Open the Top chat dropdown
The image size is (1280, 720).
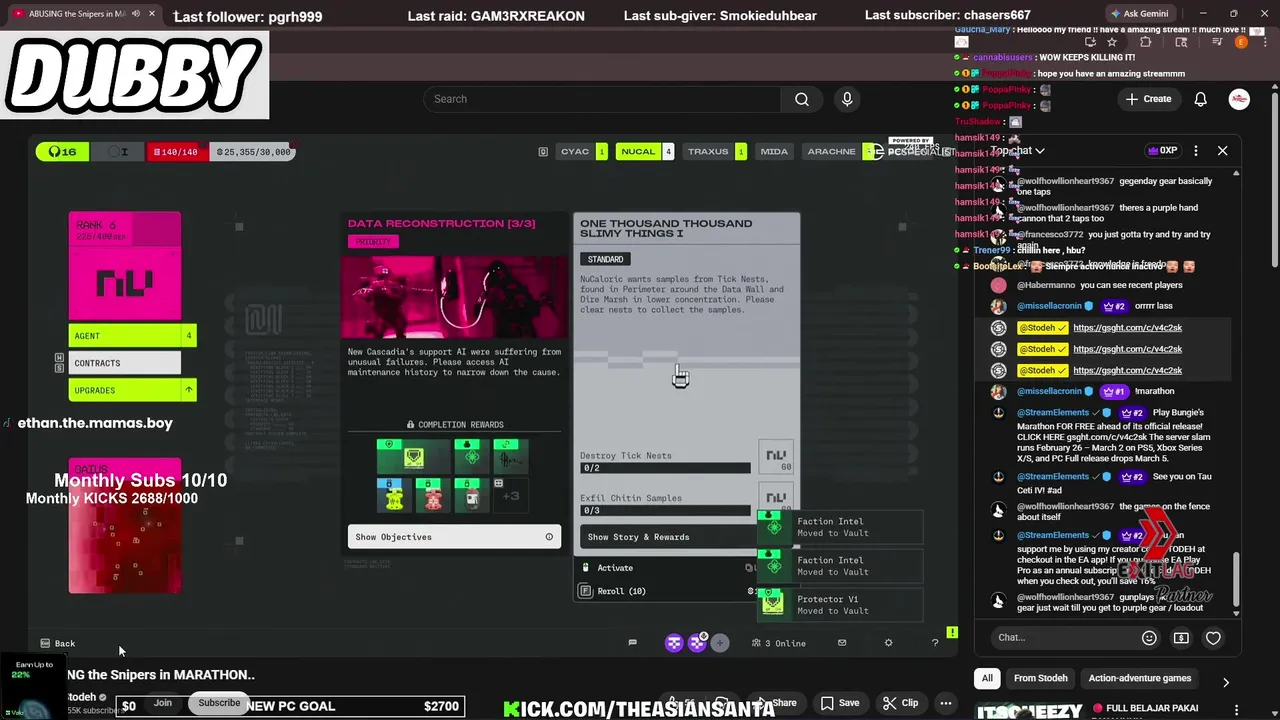pos(1017,151)
